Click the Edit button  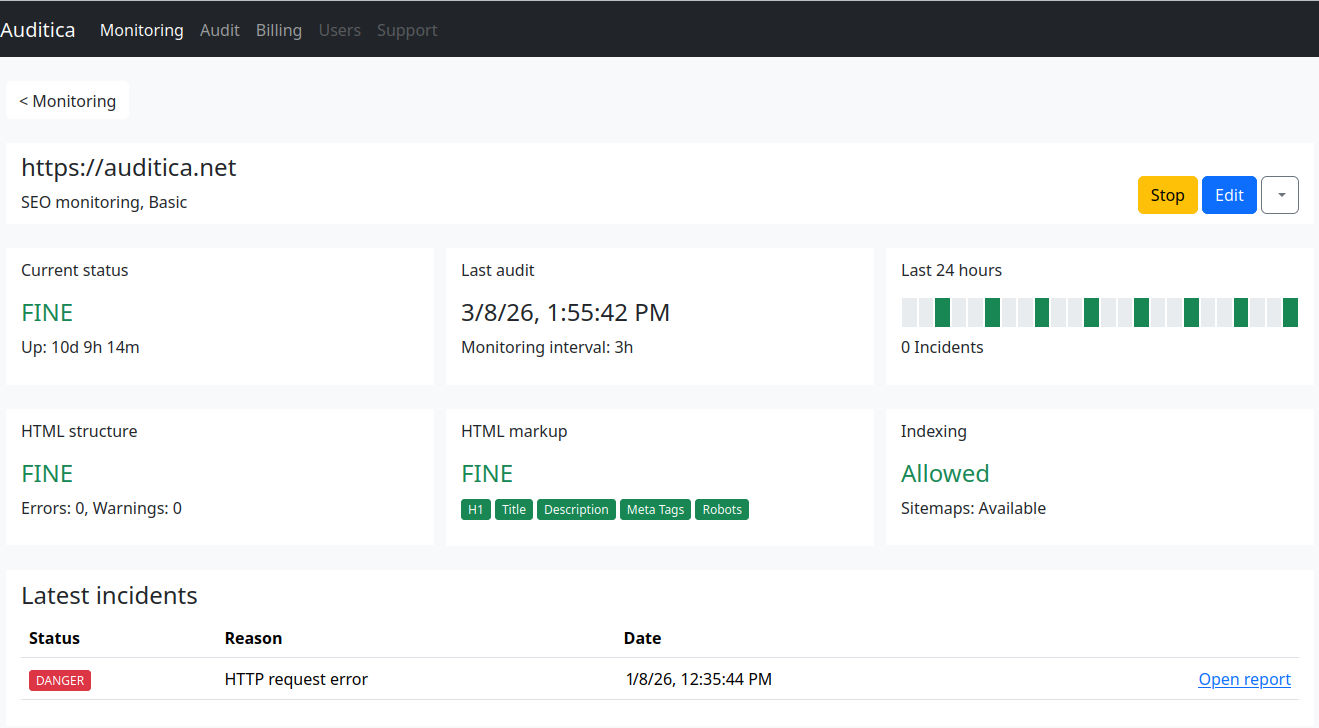pos(1229,195)
